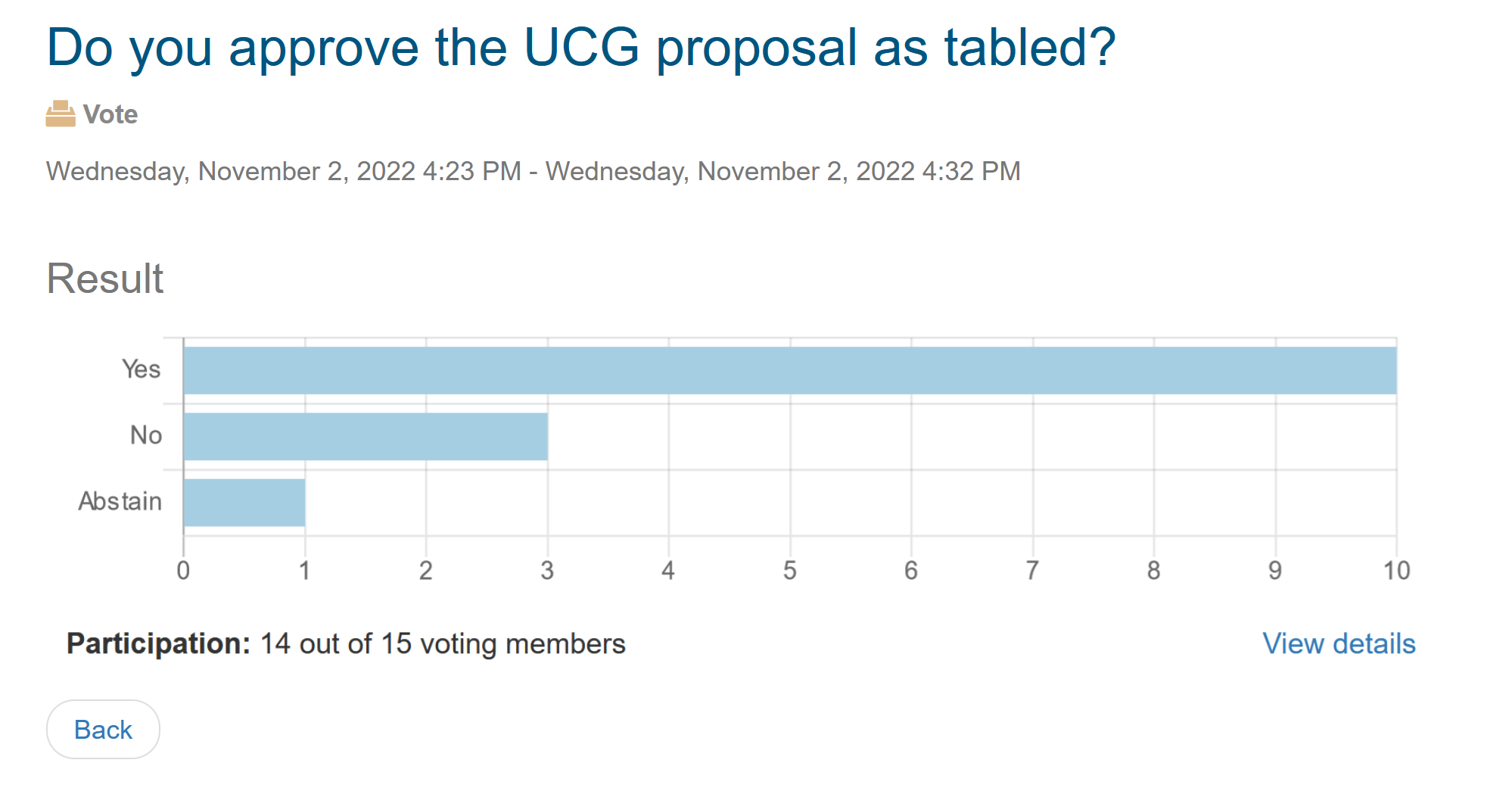Click the 5 tick label on chart axis
This screenshot has height=791, width=1512.
tap(789, 571)
